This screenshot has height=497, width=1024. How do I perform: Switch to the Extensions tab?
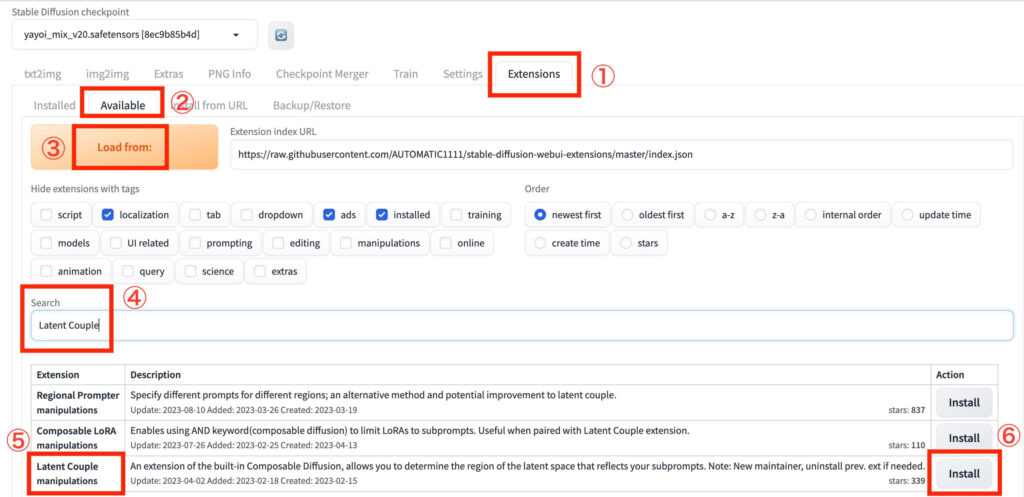tap(533, 74)
